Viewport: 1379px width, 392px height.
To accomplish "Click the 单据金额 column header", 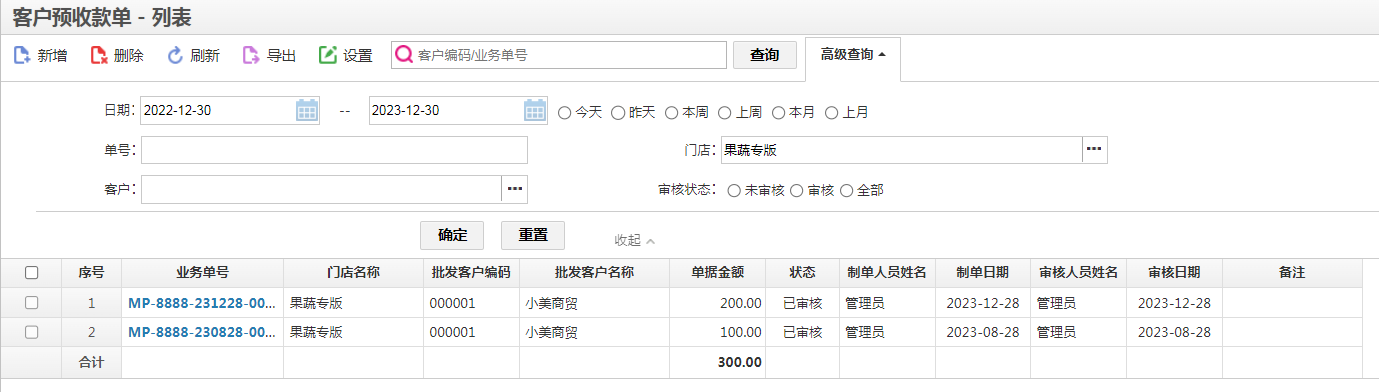I will click(x=718, y=272).
